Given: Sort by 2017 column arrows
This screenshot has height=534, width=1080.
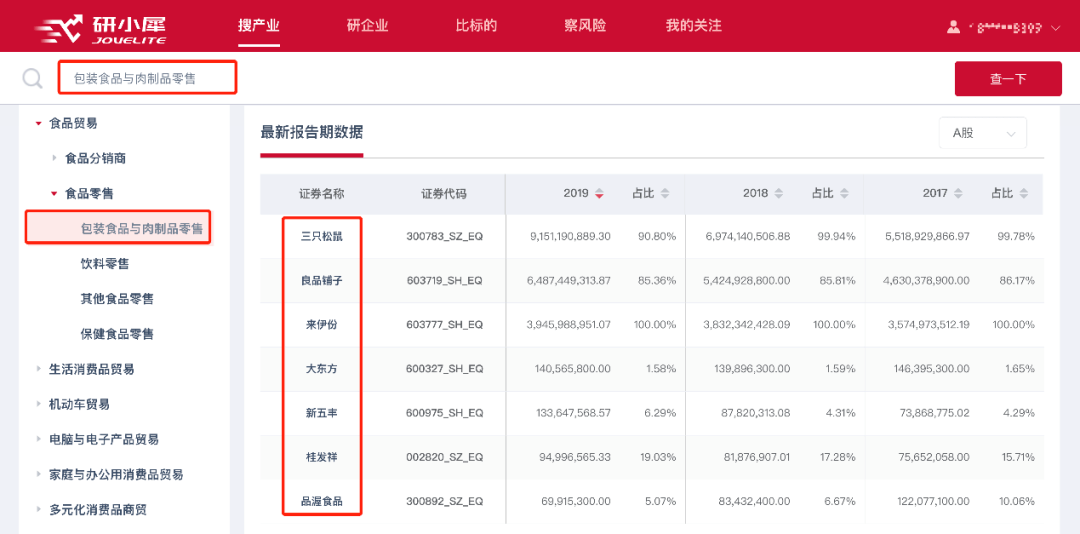Looking at the screenshot, I should click(959, 194).
